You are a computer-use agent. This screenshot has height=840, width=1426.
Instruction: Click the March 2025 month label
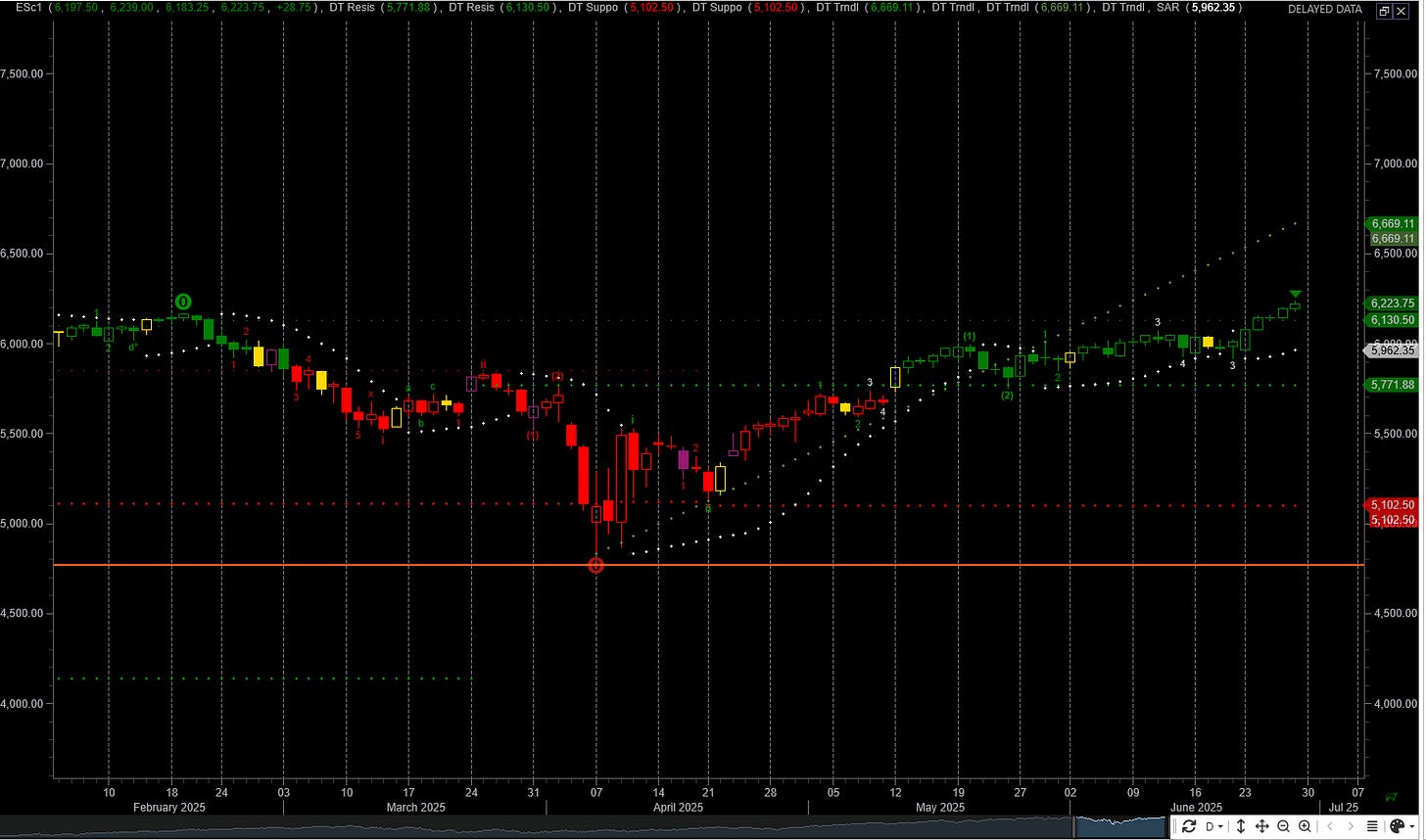415,808
